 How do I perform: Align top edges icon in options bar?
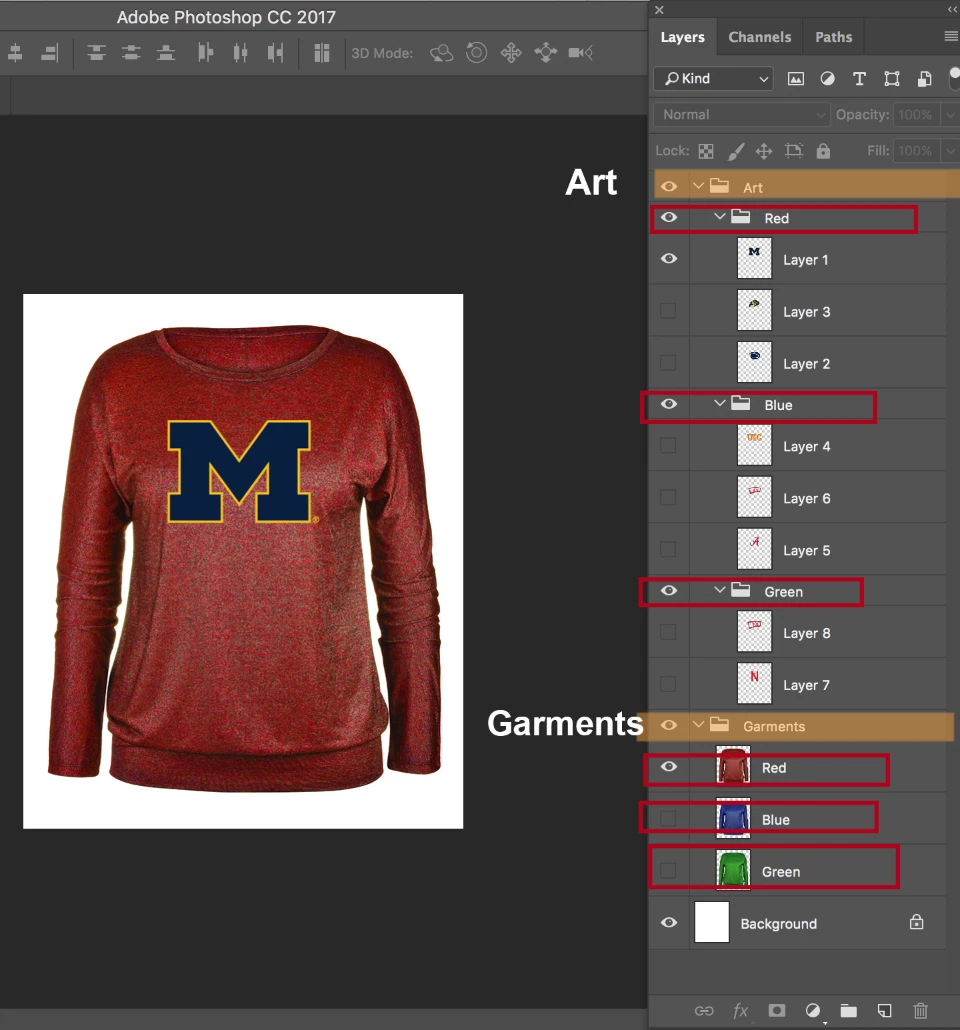coord(97,53)
